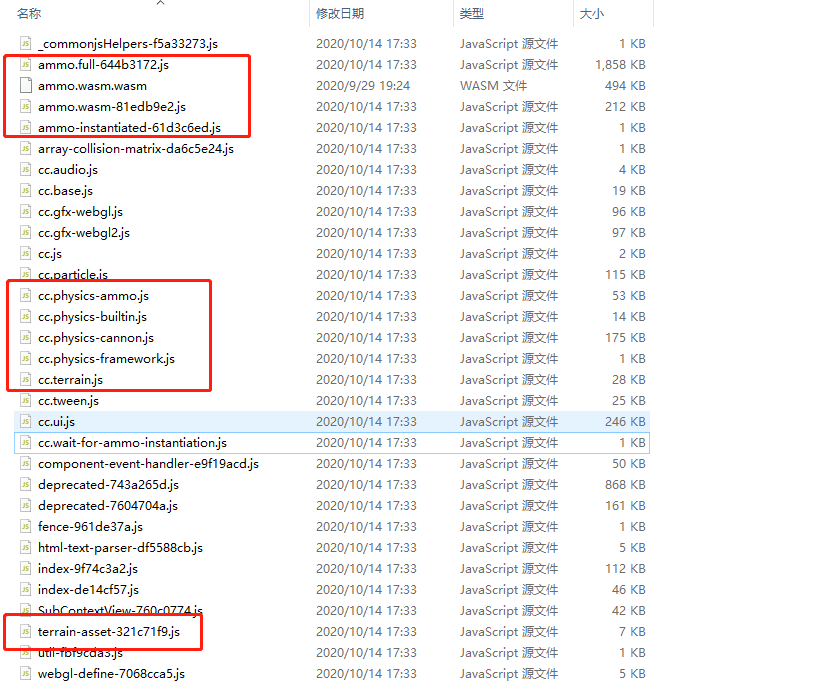Select the file cc.physics-builtin.js

[92, 317]
